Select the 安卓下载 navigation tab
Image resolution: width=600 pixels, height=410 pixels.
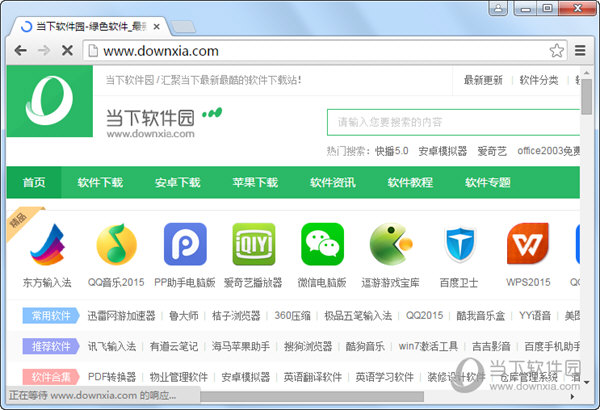(177, 183)
